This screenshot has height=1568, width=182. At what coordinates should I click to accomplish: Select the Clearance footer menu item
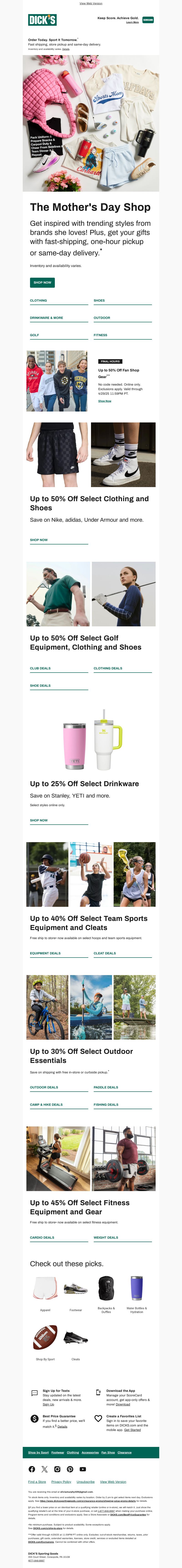point(124,1452)
